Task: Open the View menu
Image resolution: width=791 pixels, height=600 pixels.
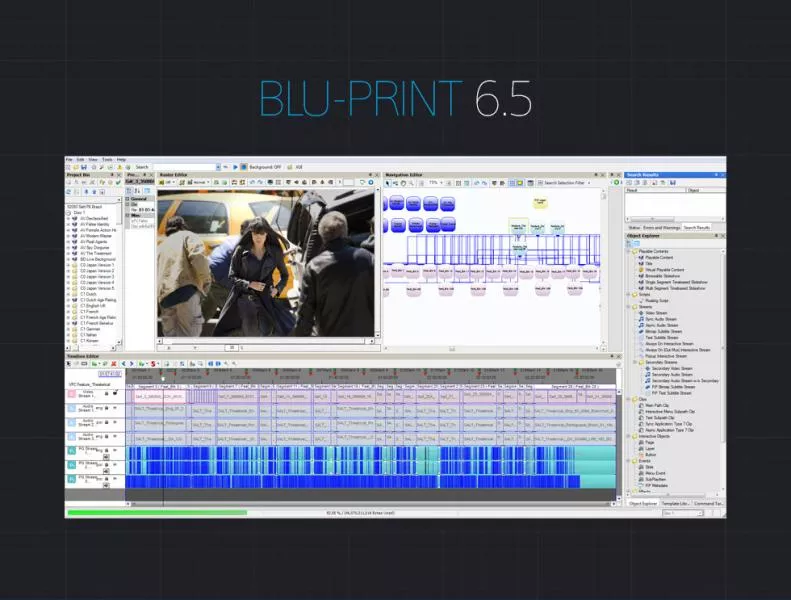Action: [x=93, y=159]
